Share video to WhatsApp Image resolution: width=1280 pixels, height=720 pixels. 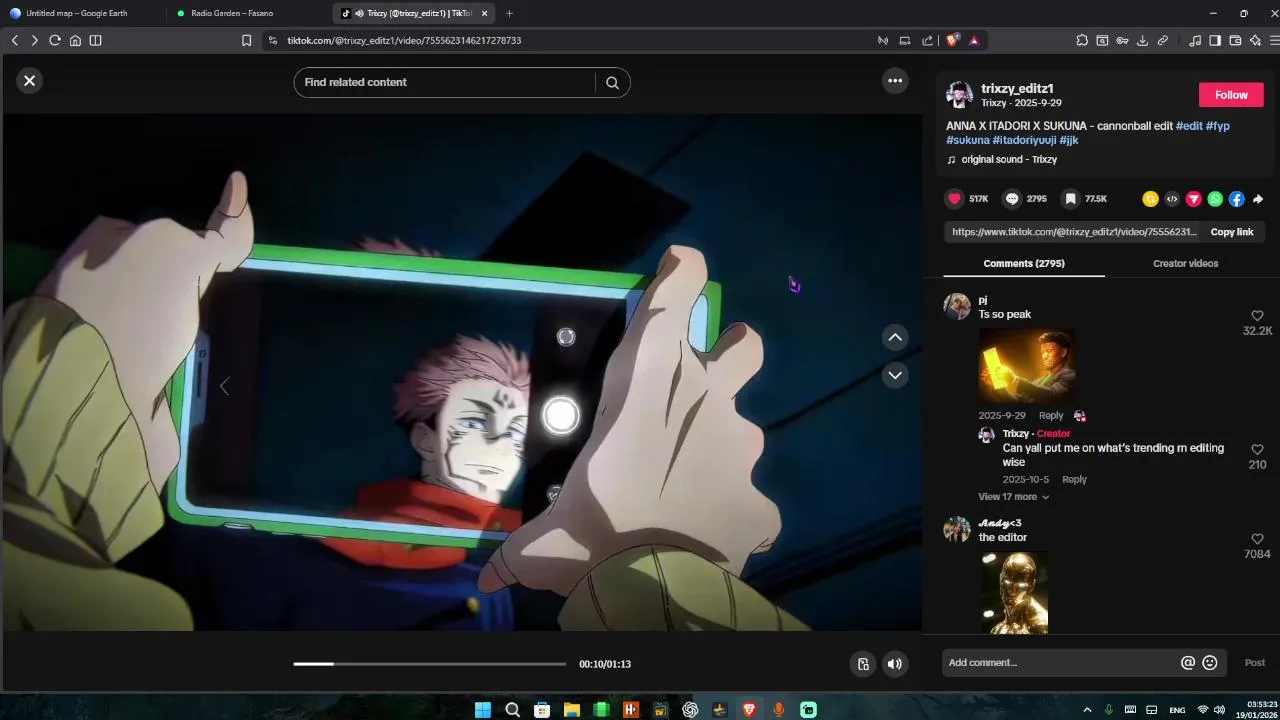tap(1215, 199)
